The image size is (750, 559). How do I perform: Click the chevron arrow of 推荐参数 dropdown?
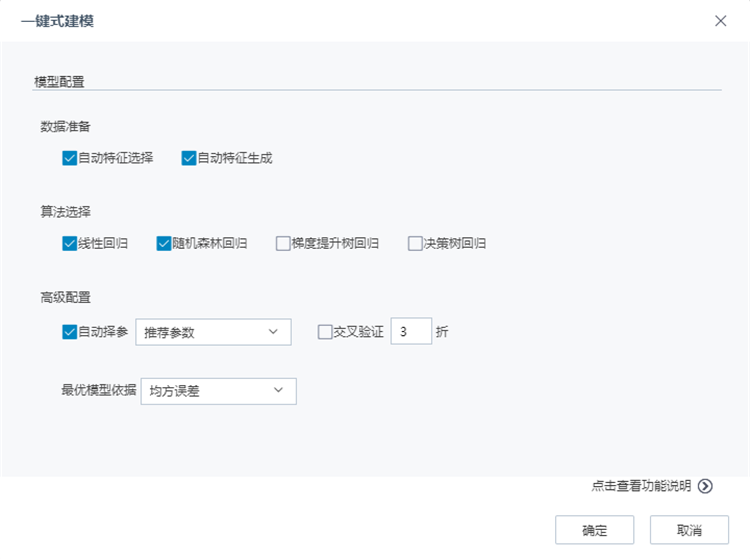[273, 332]
